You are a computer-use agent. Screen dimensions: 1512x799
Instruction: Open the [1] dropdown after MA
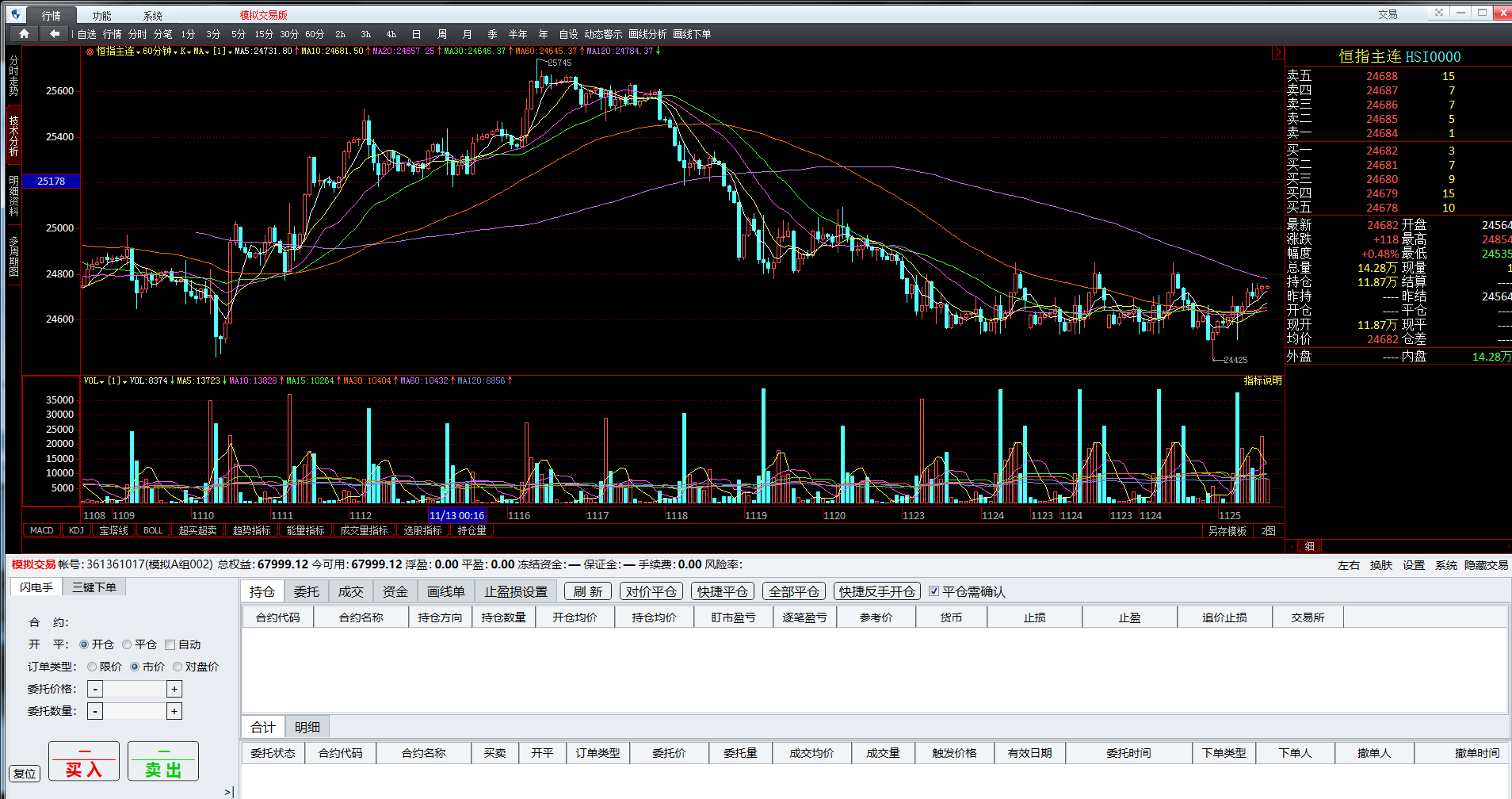pos(222,52)
